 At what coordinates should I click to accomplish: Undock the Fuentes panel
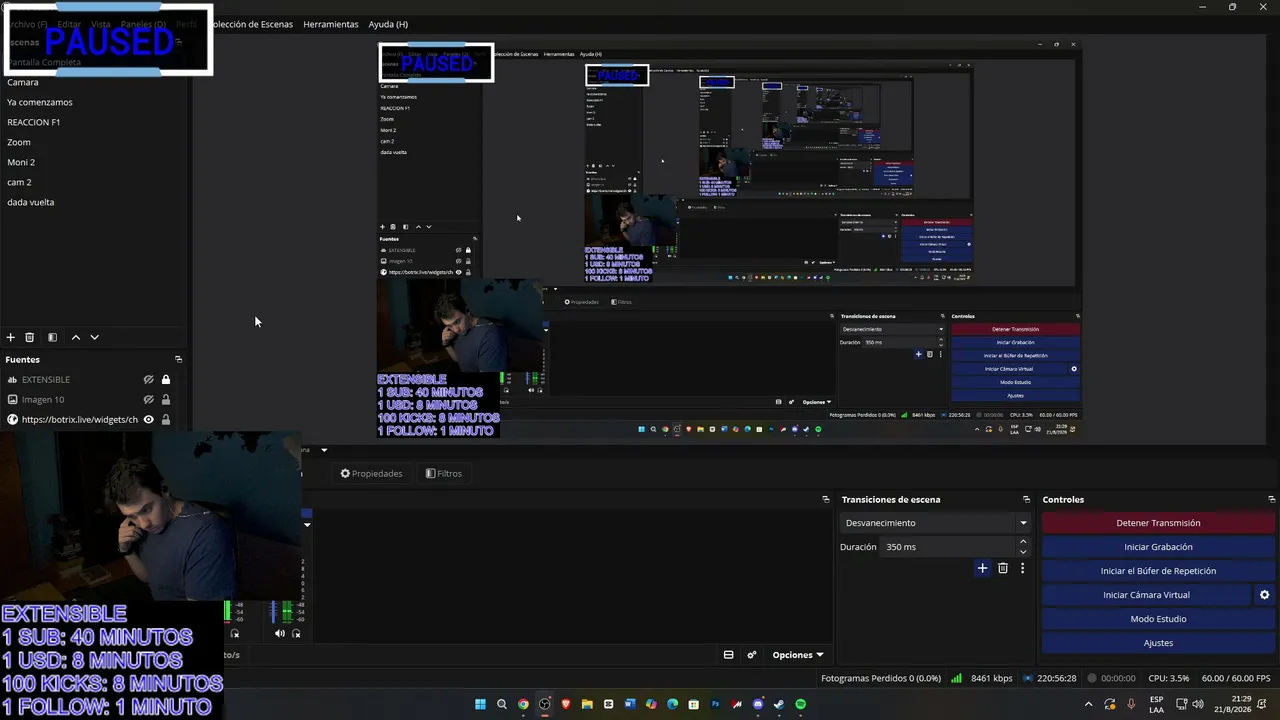click(x=178, y=359)
